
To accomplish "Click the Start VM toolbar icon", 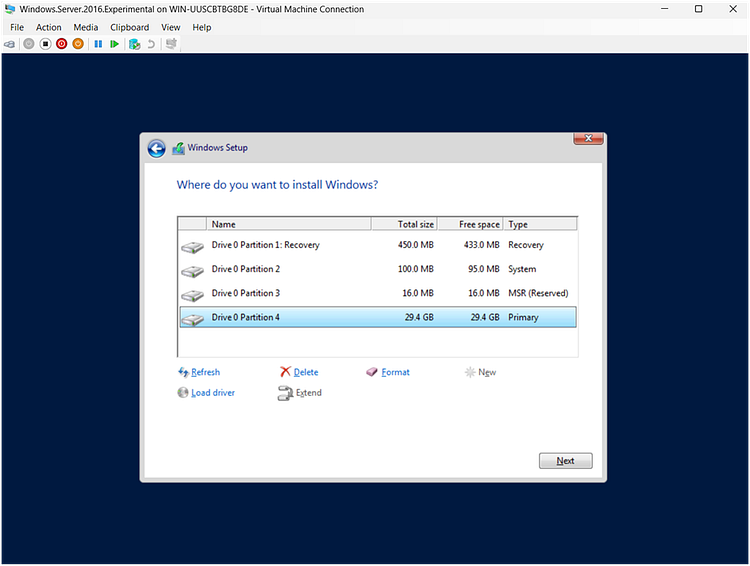I will click(29, 44).
